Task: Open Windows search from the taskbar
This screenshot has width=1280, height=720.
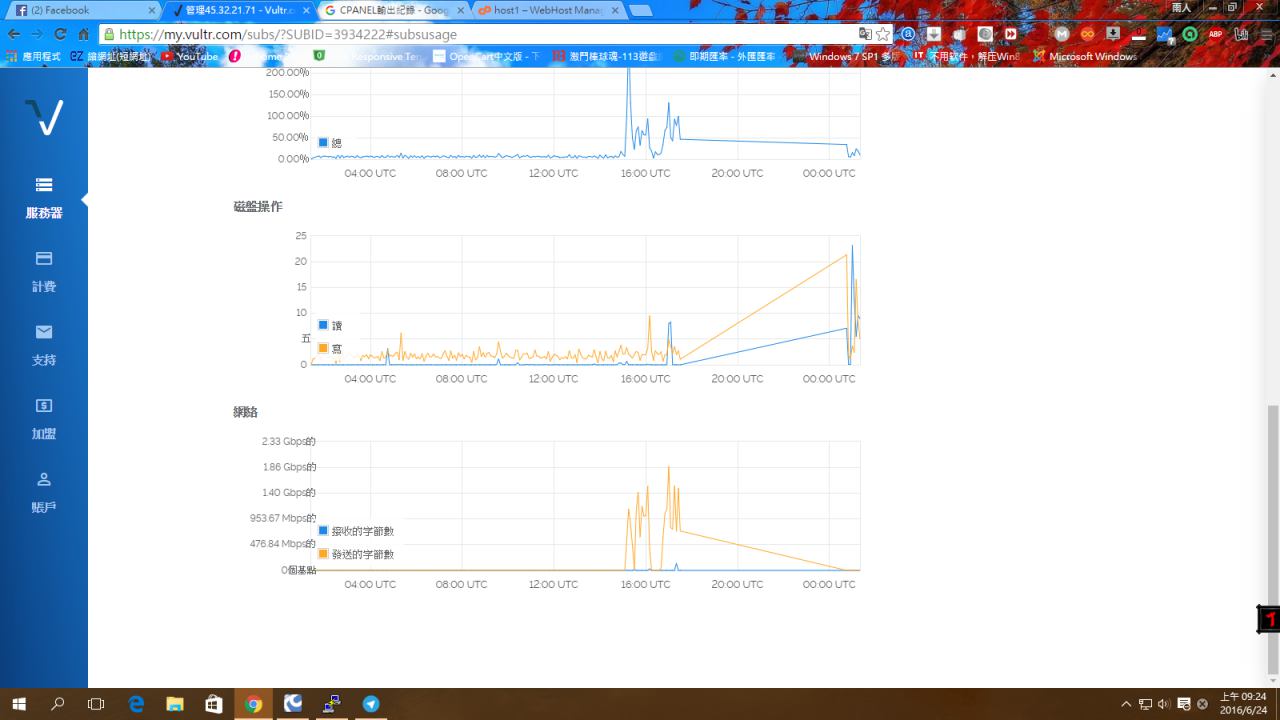Action: (58, 704)
